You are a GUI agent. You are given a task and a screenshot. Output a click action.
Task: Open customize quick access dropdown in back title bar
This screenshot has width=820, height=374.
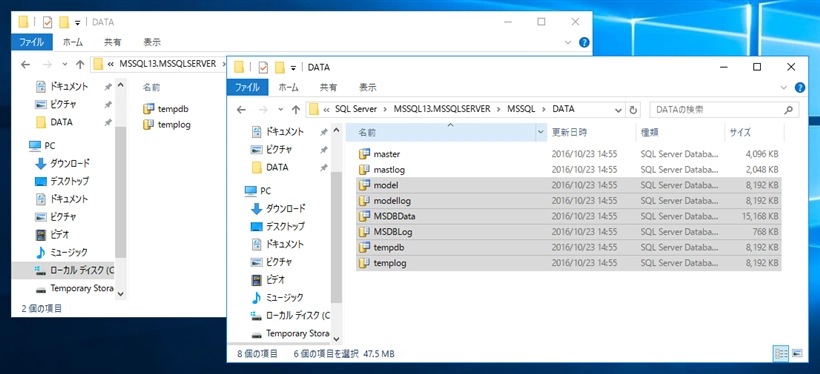pos(77,22)
